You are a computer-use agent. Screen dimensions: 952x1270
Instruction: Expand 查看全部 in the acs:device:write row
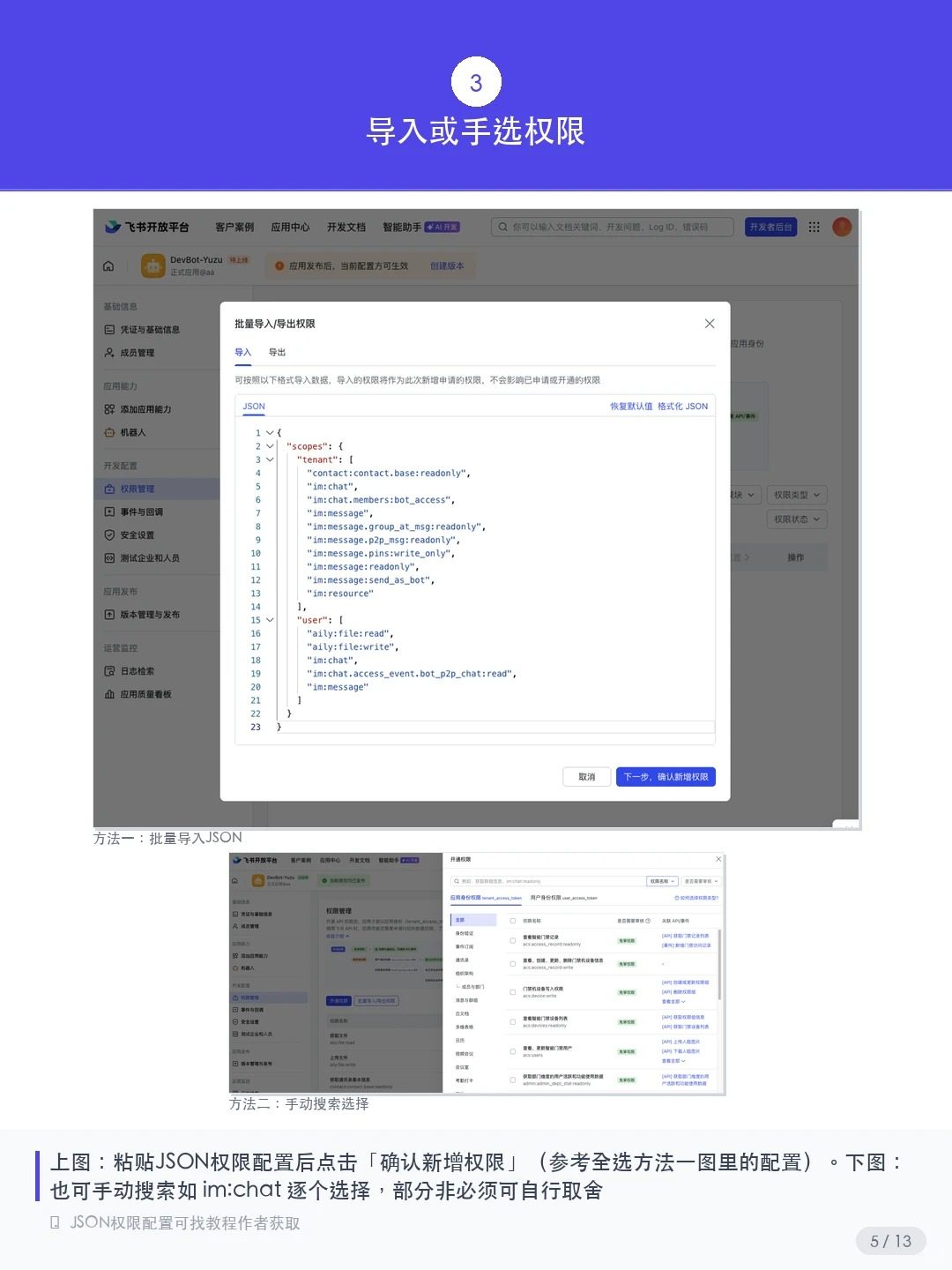pos(673,1001)
